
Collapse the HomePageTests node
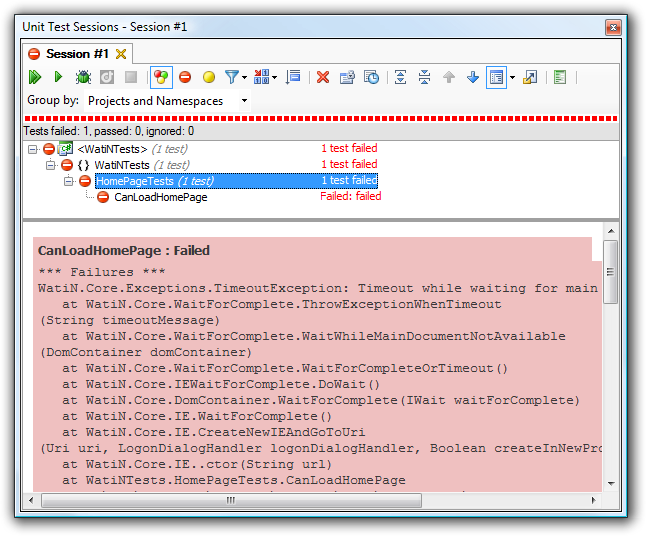(69, 181)
